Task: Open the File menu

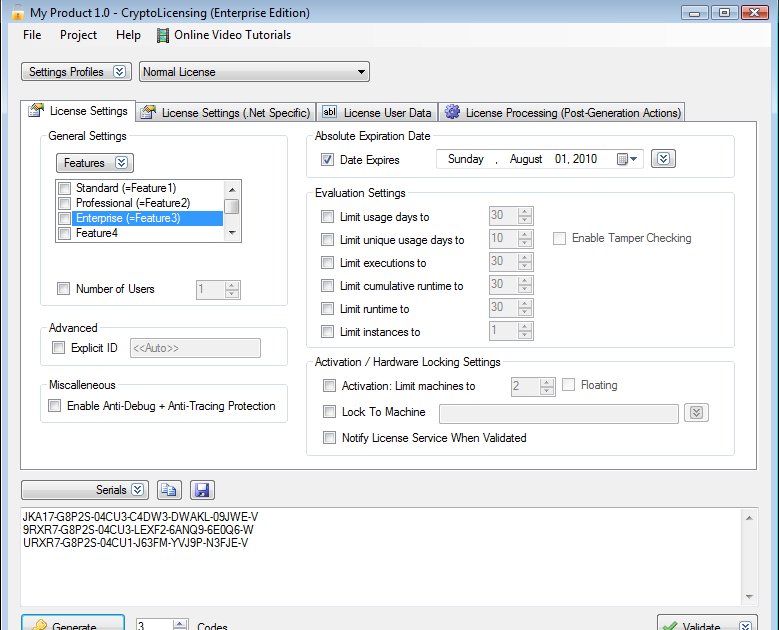Action: 32,35
